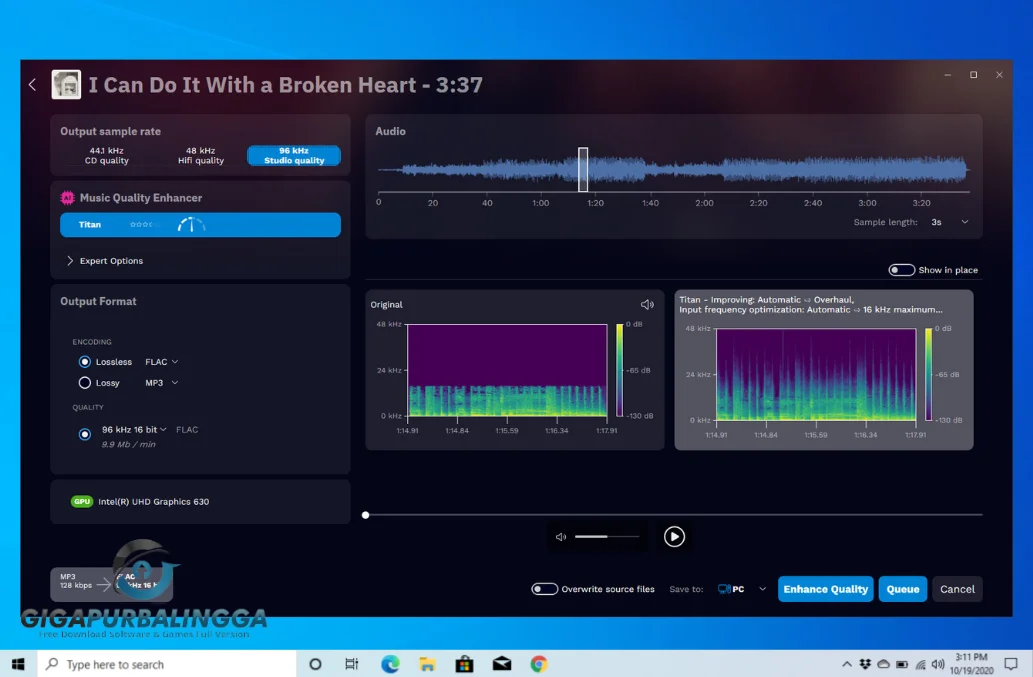Screen dimensions: 1033x677
Task: Select 48 kHz Hifi quality sample rate
Action: pyautogui.click(x=200, y=155)
